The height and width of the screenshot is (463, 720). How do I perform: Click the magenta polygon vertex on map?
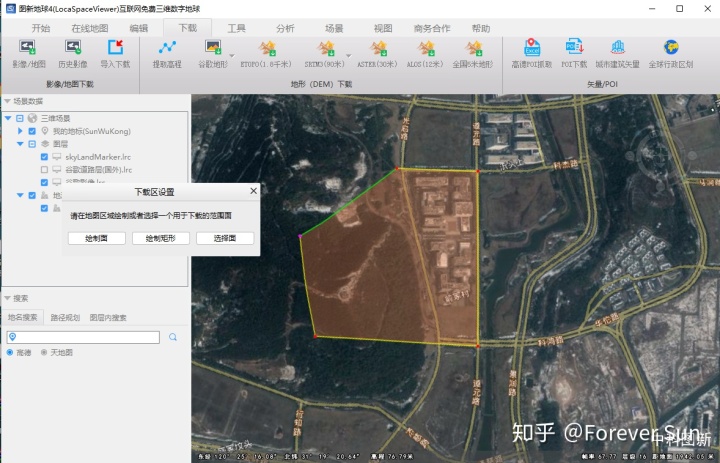tap(300, 236)
